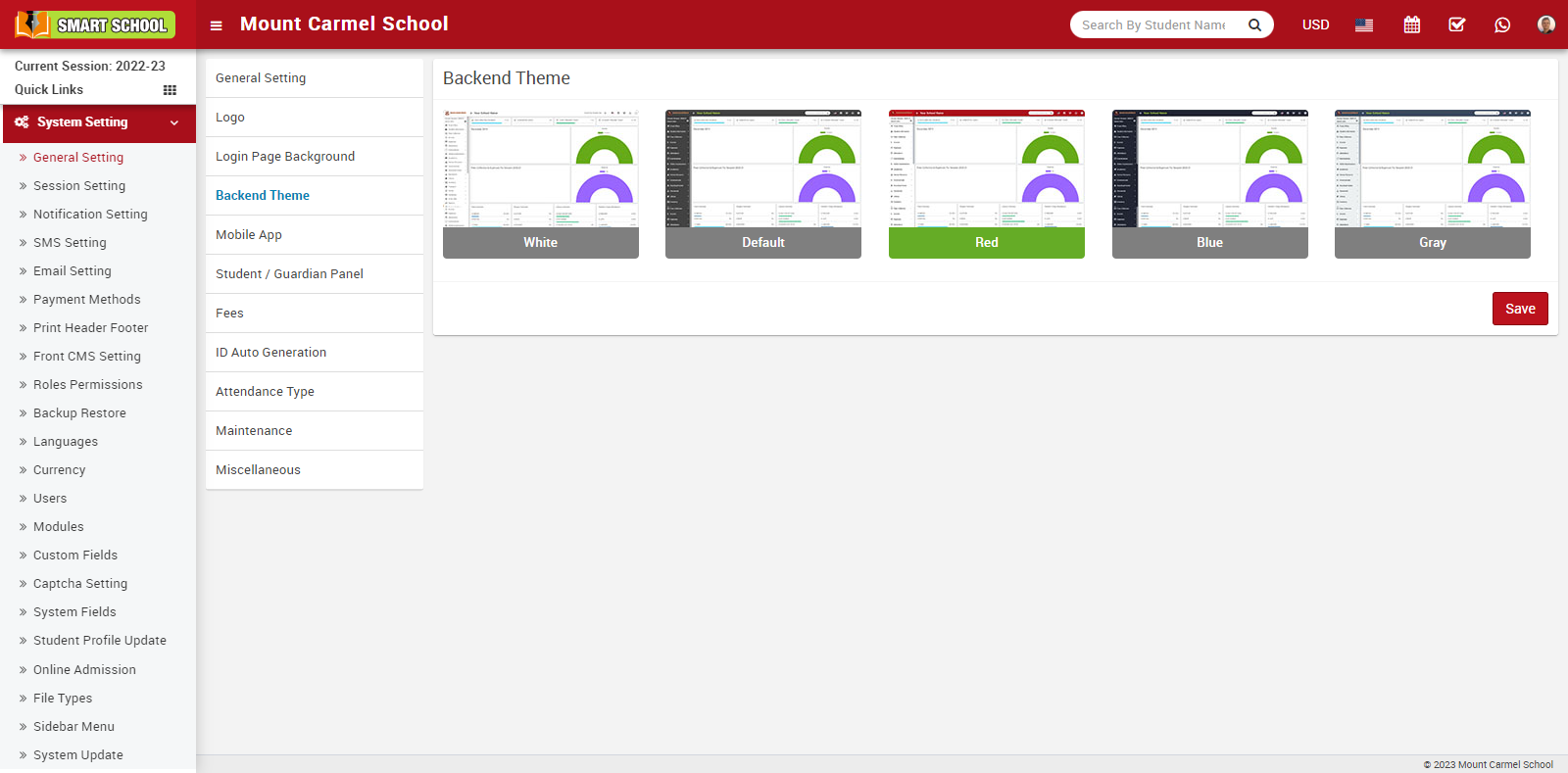Open the calendar icon in header
The height and width of the screenshot is (773, 1568).
[x=1411, y=24]
